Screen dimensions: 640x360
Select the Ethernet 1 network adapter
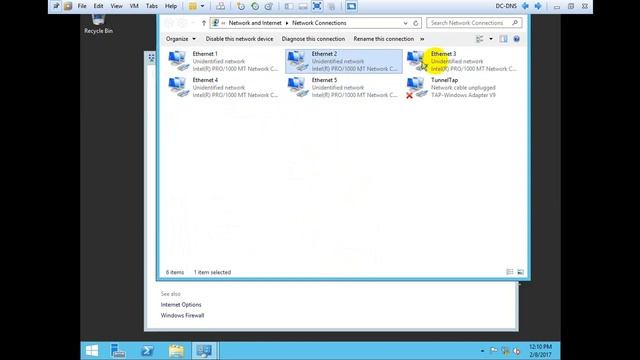click(x=223, y=61)
